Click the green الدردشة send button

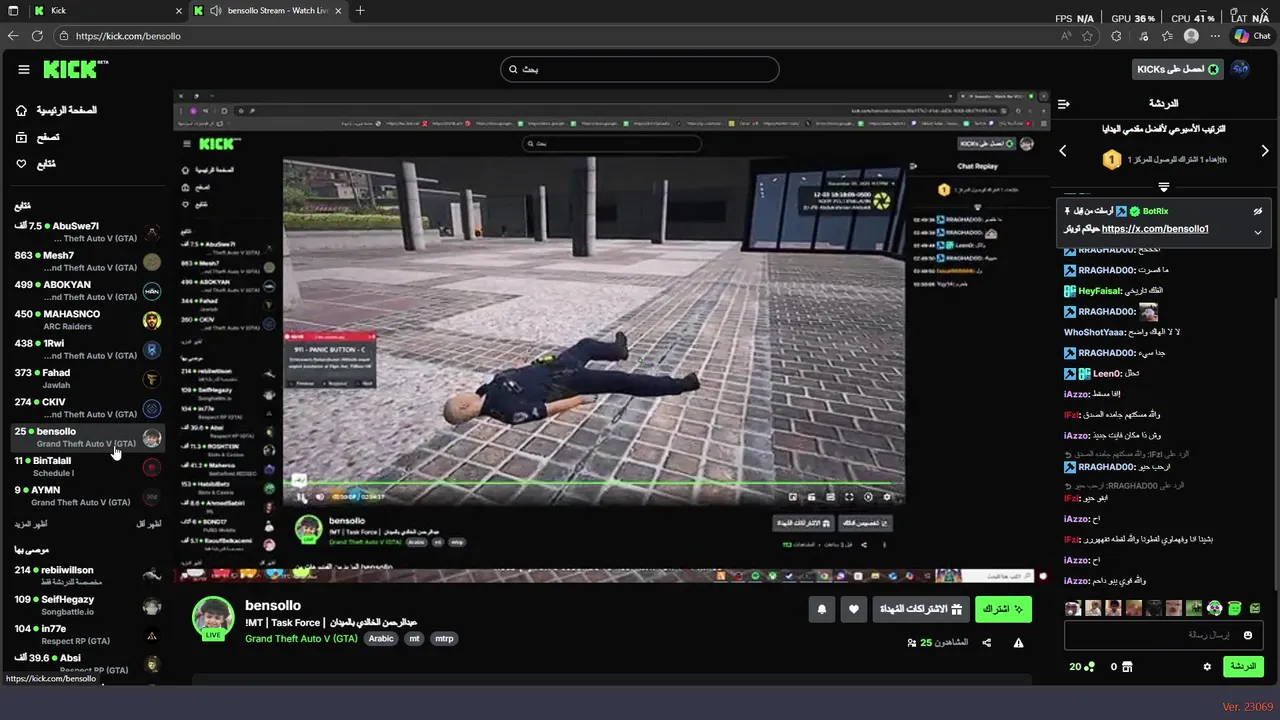coord(1243,667)
